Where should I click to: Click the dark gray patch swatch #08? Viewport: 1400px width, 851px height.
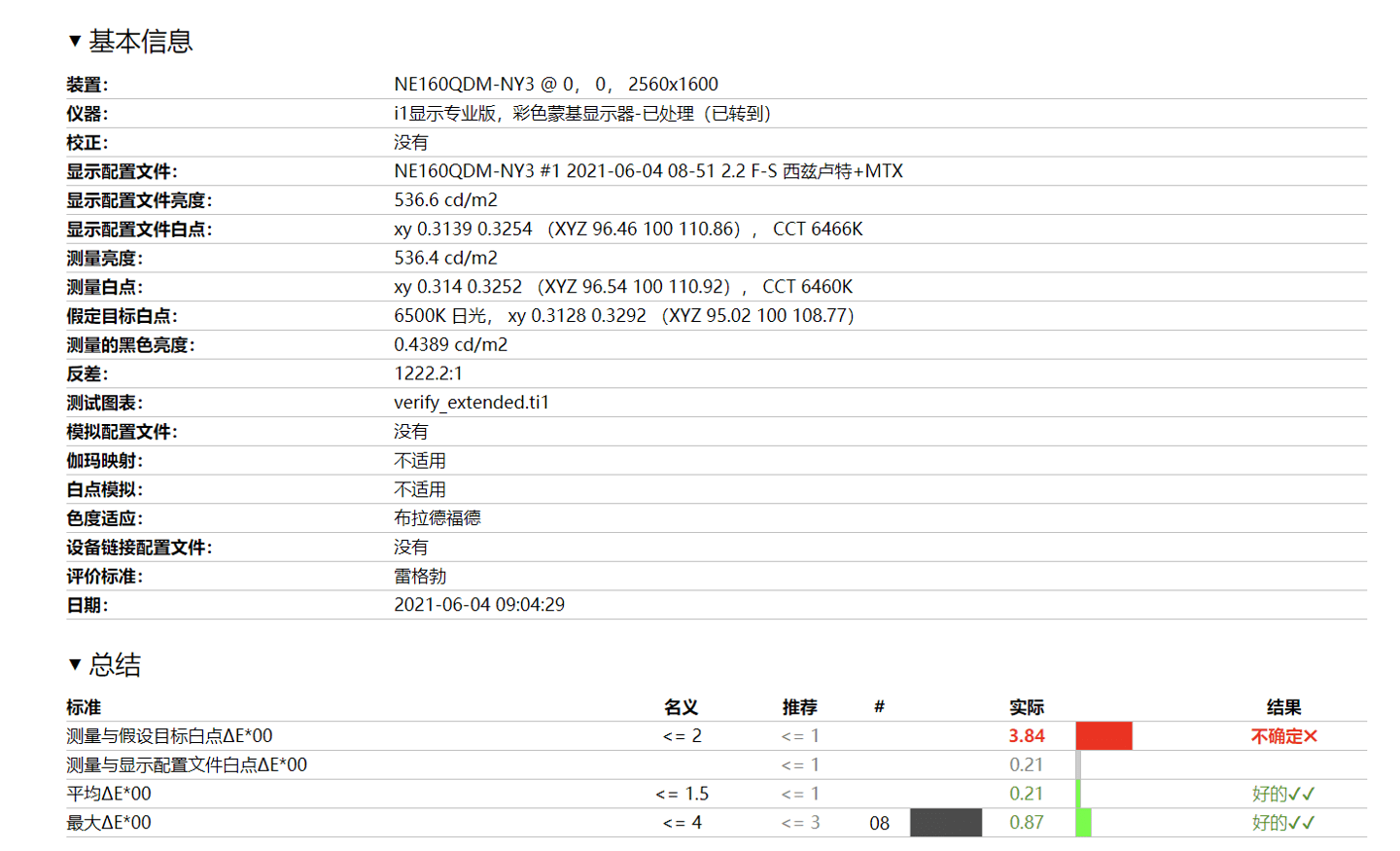(x=946, y=823)
